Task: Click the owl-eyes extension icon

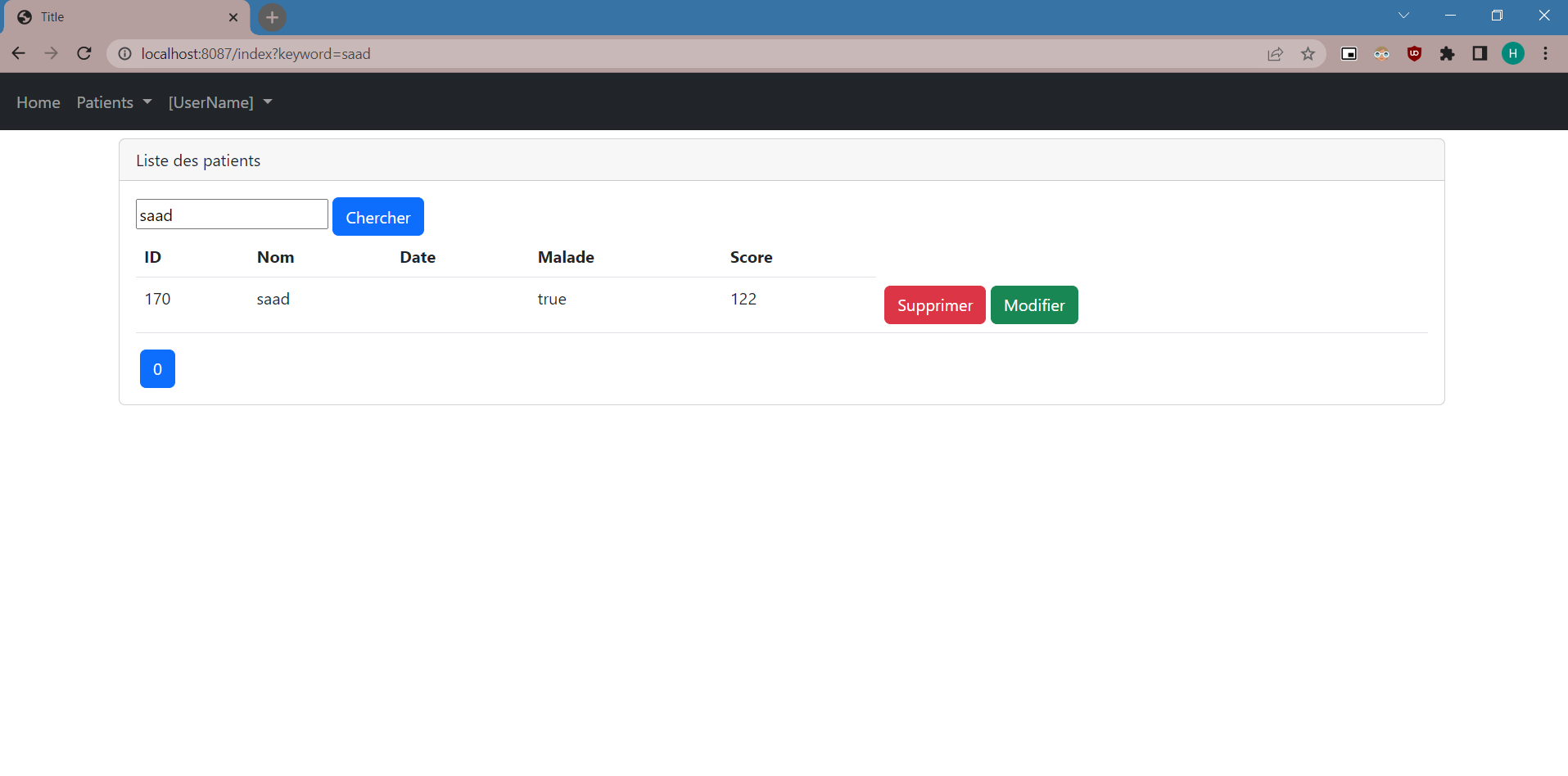Action: 1381,53
